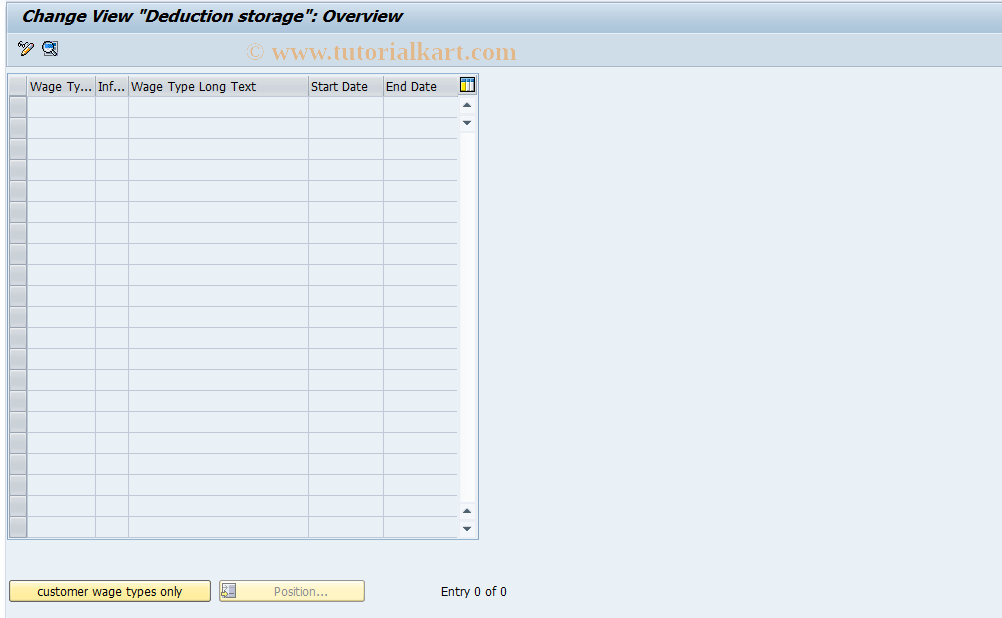Click the customer wage types only button
Image resolution: width=1002 pixels, height=618 pixels.
110,591
